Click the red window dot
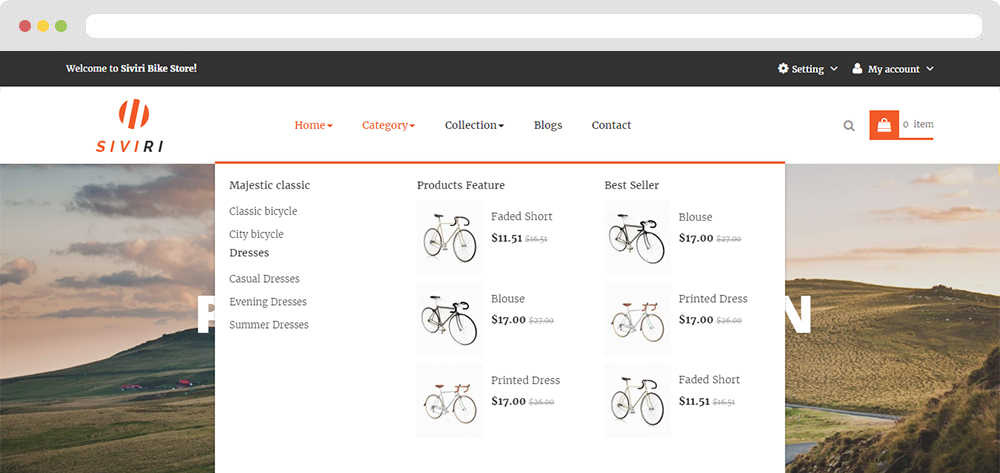The height and width of the screenshot is (473, 1000). [x=25, y=26]
